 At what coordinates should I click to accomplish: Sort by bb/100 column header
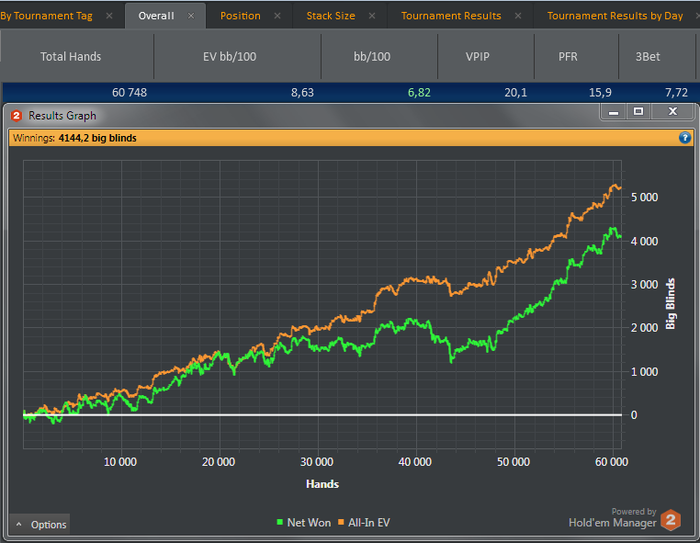379,57
